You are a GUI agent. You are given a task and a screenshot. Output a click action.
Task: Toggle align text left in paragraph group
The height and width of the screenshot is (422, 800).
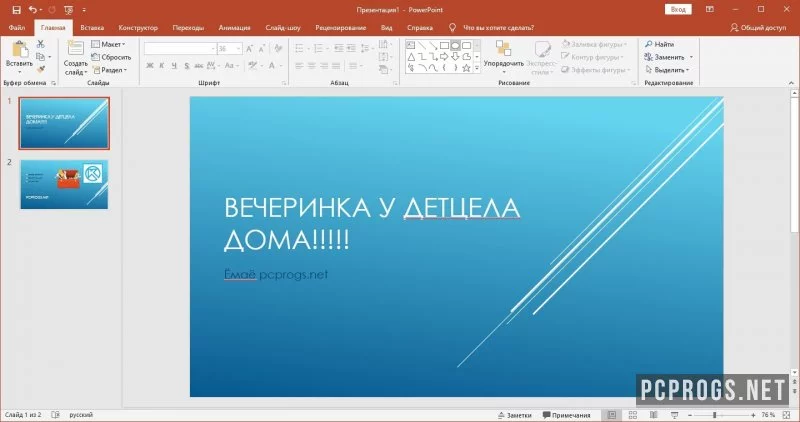299,65
